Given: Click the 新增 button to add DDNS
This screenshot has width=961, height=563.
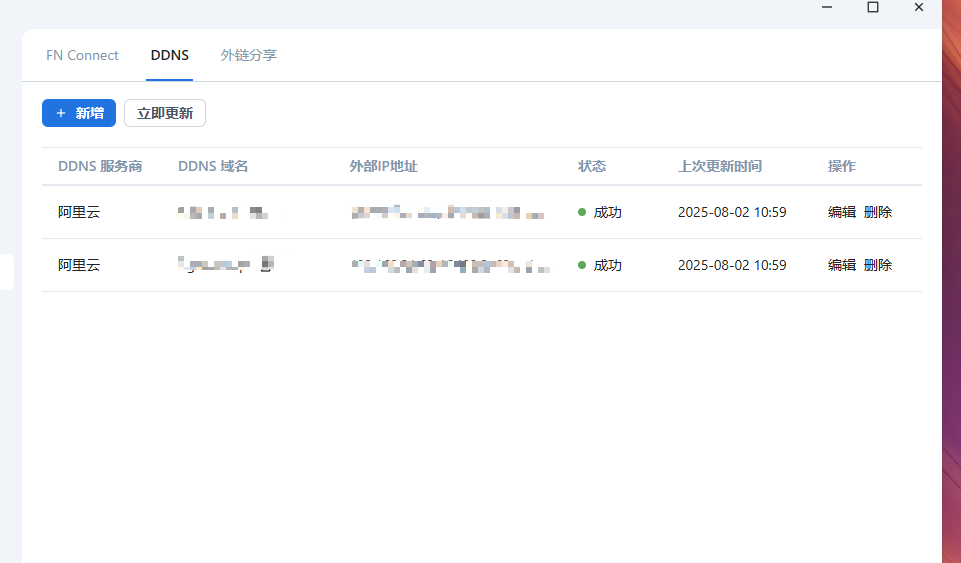Looking at the screenshot, I should 79,113.
